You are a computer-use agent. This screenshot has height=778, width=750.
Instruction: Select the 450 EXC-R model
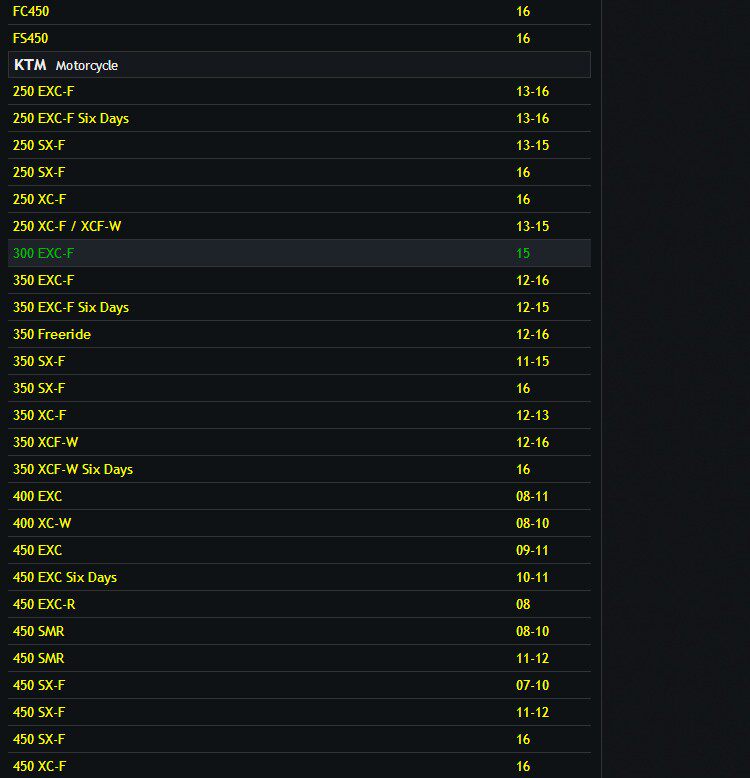pyautogui.click(x=43, y=604)
